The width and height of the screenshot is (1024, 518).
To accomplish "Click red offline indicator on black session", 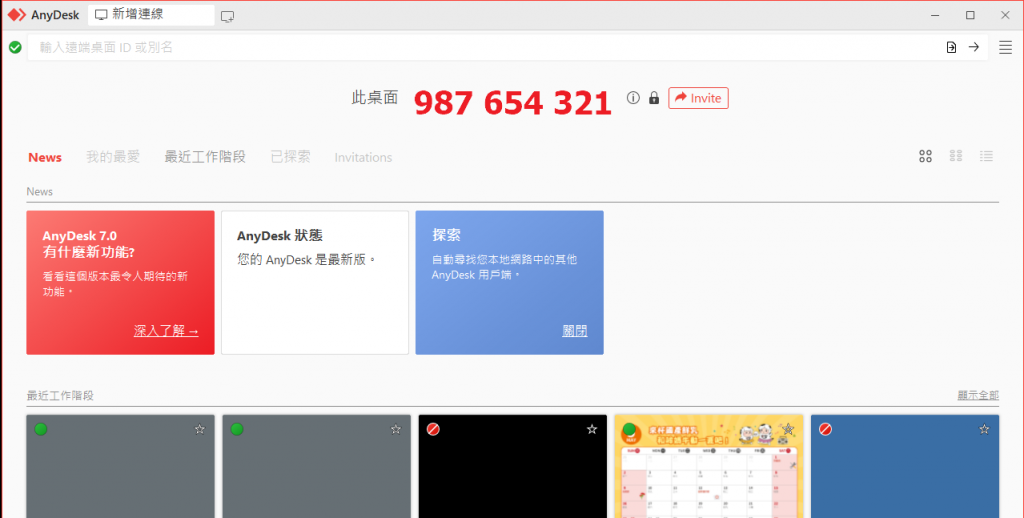I will coord(433,429).
